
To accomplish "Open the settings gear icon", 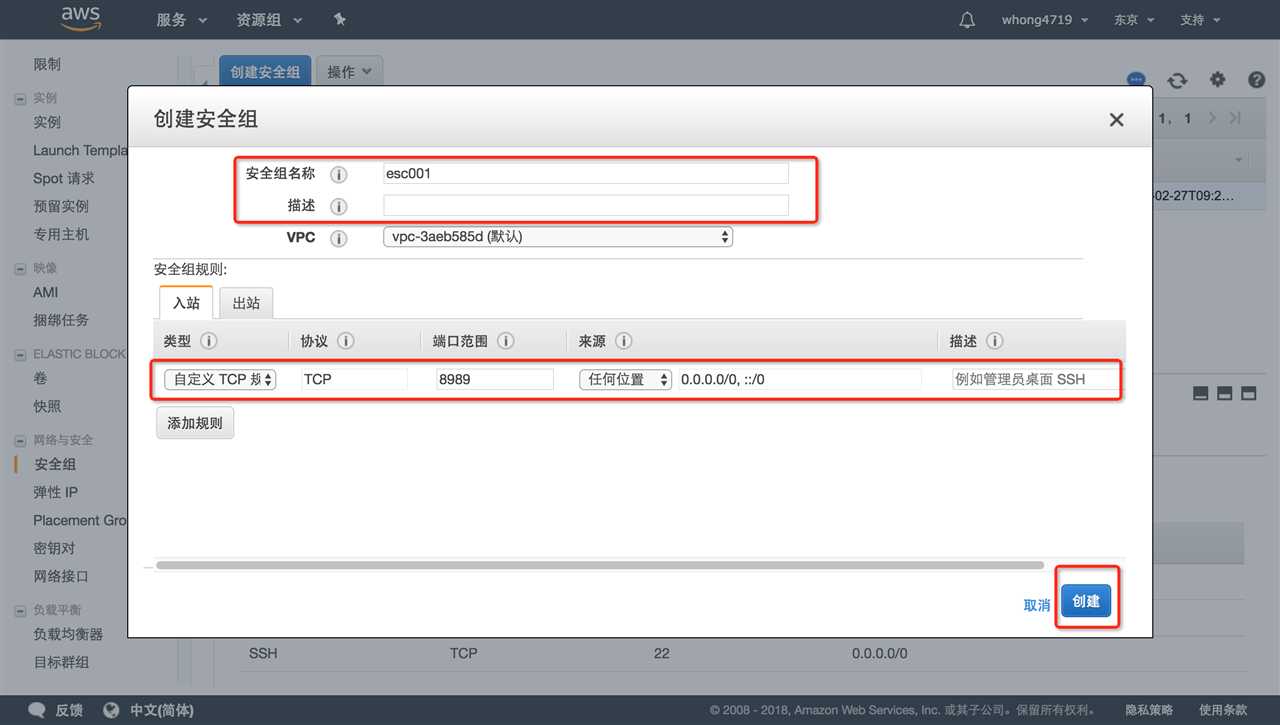I will pos(1217,80).
